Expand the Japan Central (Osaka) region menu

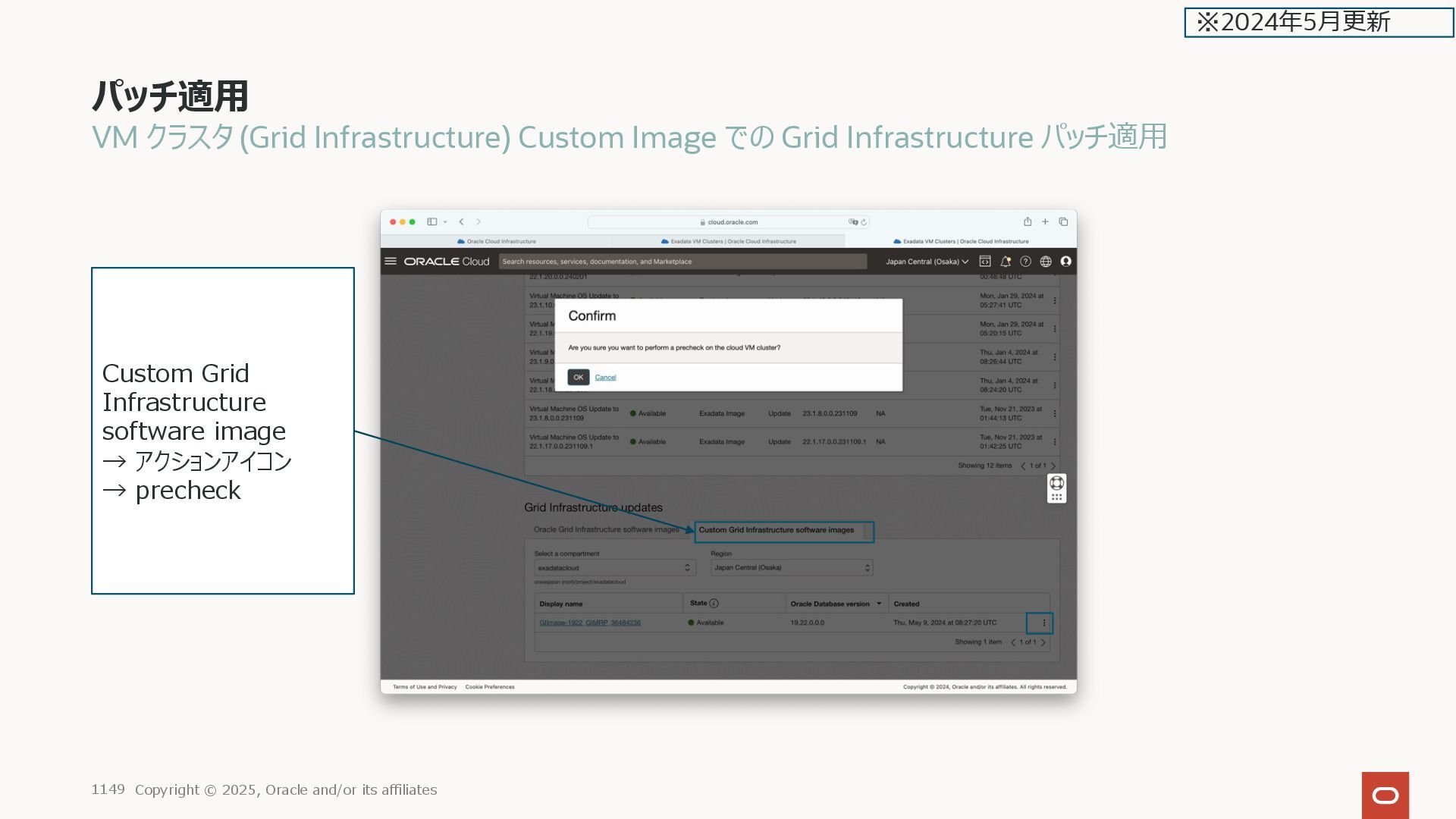coord(927,262)
